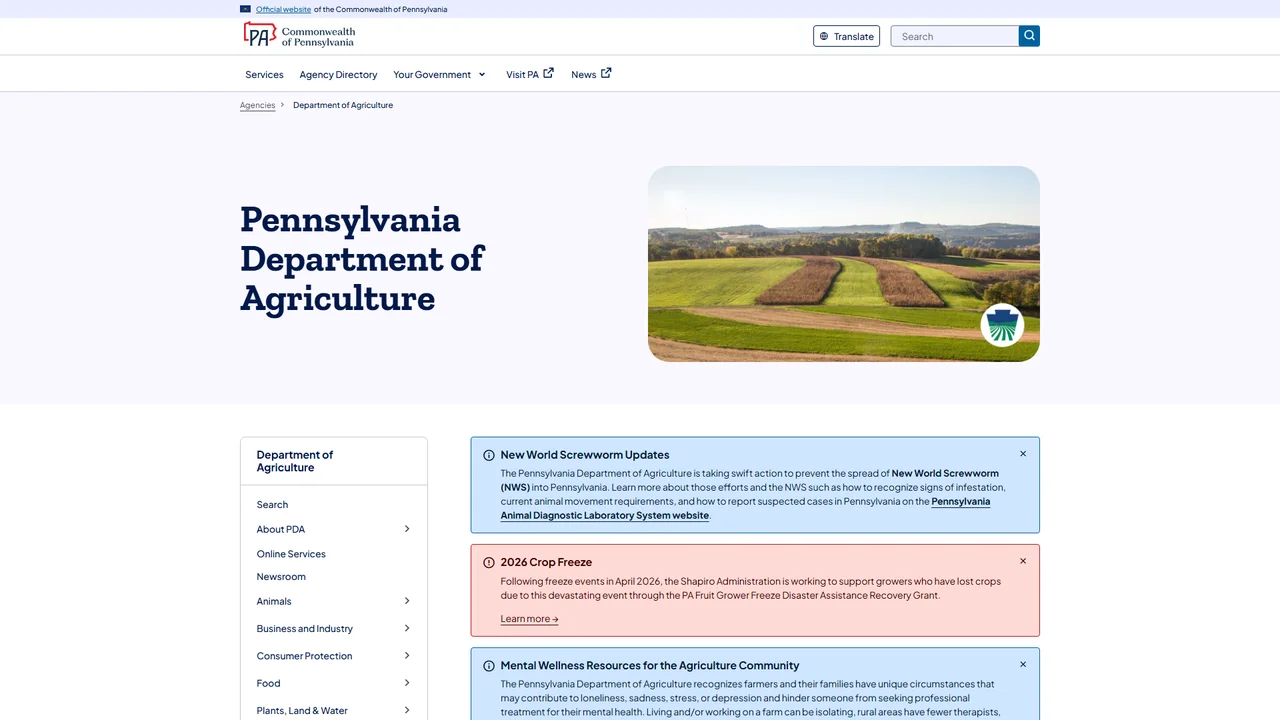Screen dimensions: 1280x720
Task: Click the Visit PA external link icon
Action: coord(548,73)
